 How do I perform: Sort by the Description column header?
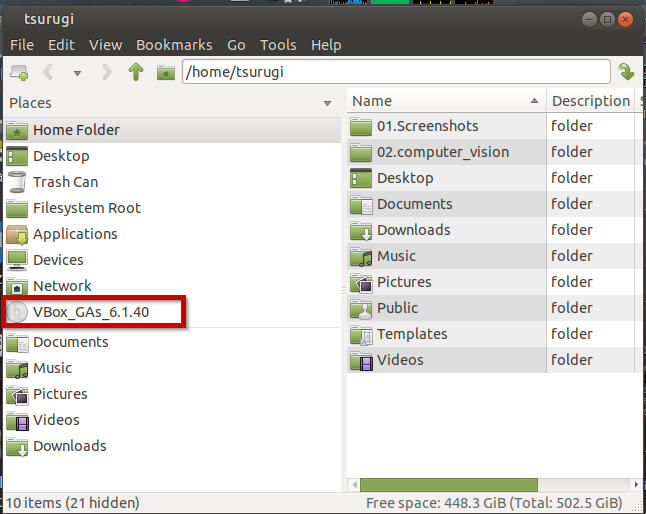pyautogui.click(x=591, y=101)
